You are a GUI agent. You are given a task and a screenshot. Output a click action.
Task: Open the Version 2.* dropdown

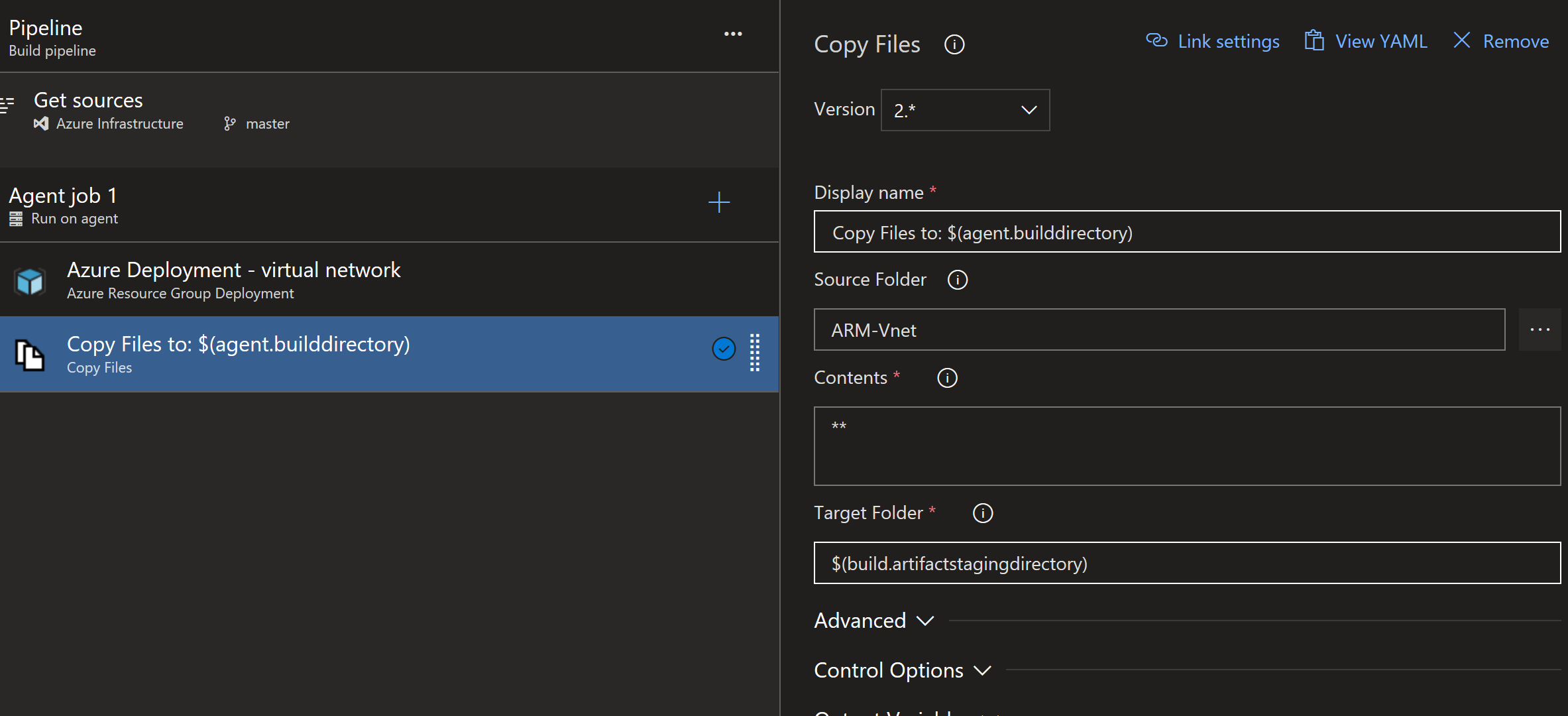tap(965, 110)
